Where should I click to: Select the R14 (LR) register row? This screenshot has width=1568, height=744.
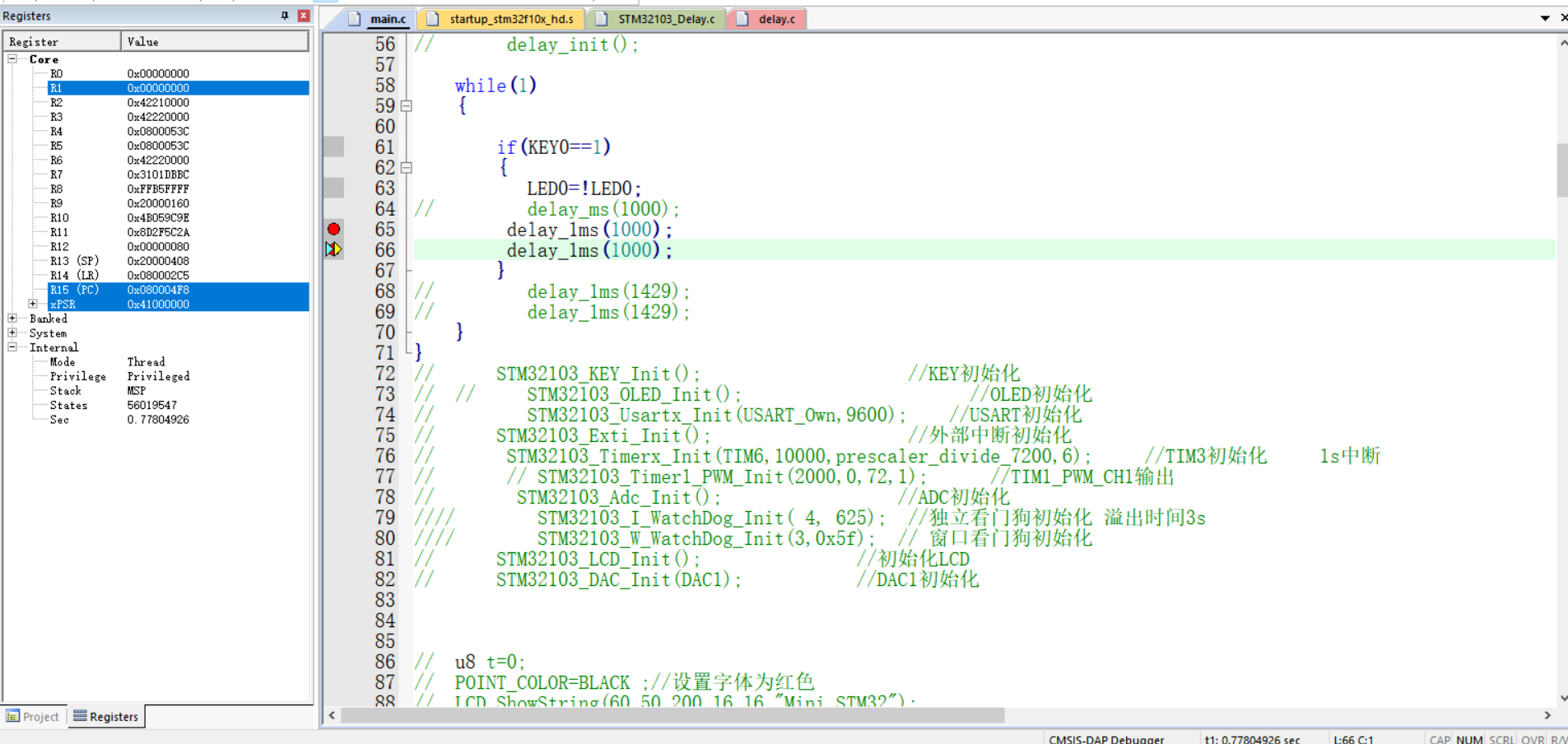pos(178,276)
